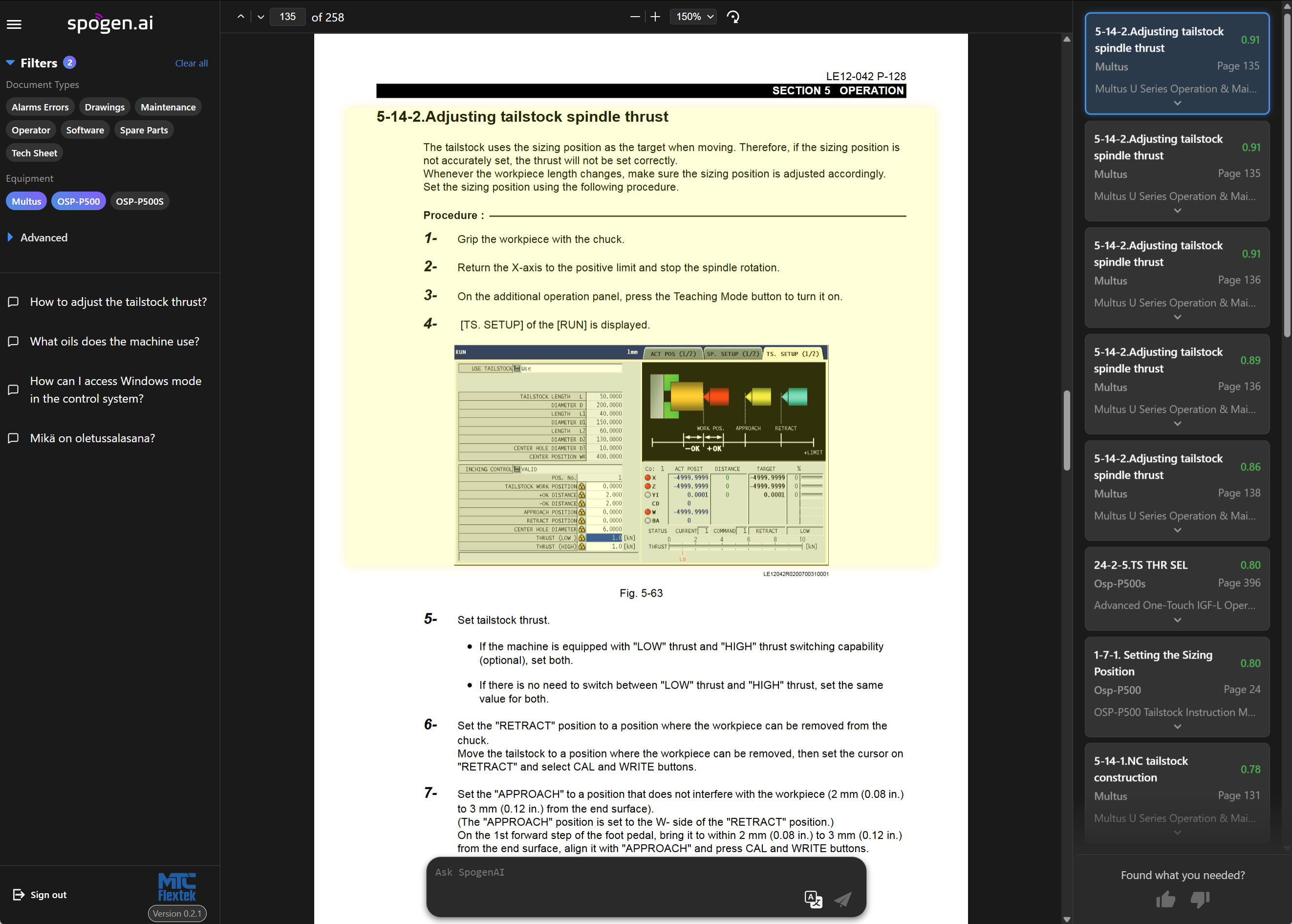
Task: Expand chevron on NC tailstock construction card
Action: 1177,833
